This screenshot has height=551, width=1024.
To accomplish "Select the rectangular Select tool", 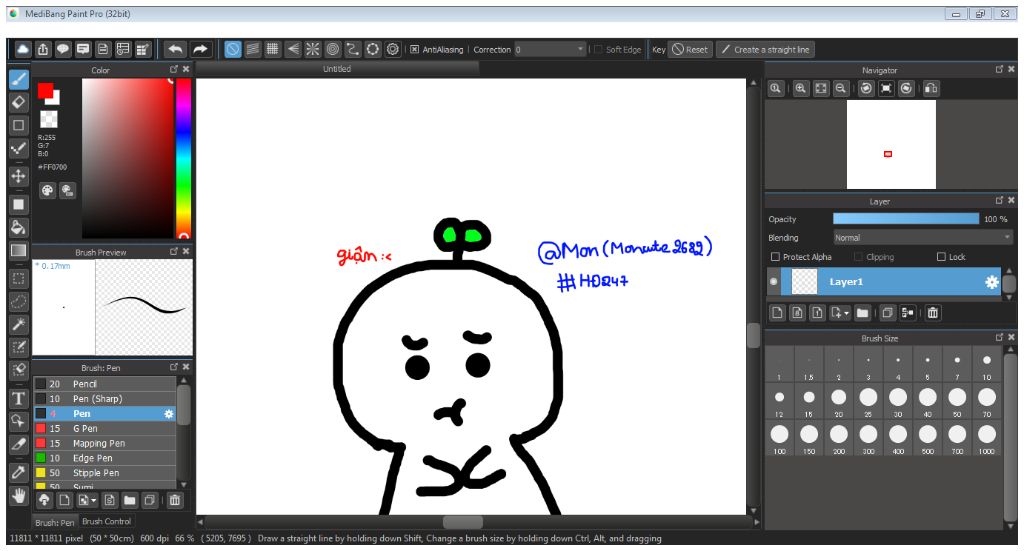I will click(x=19, y=279).
